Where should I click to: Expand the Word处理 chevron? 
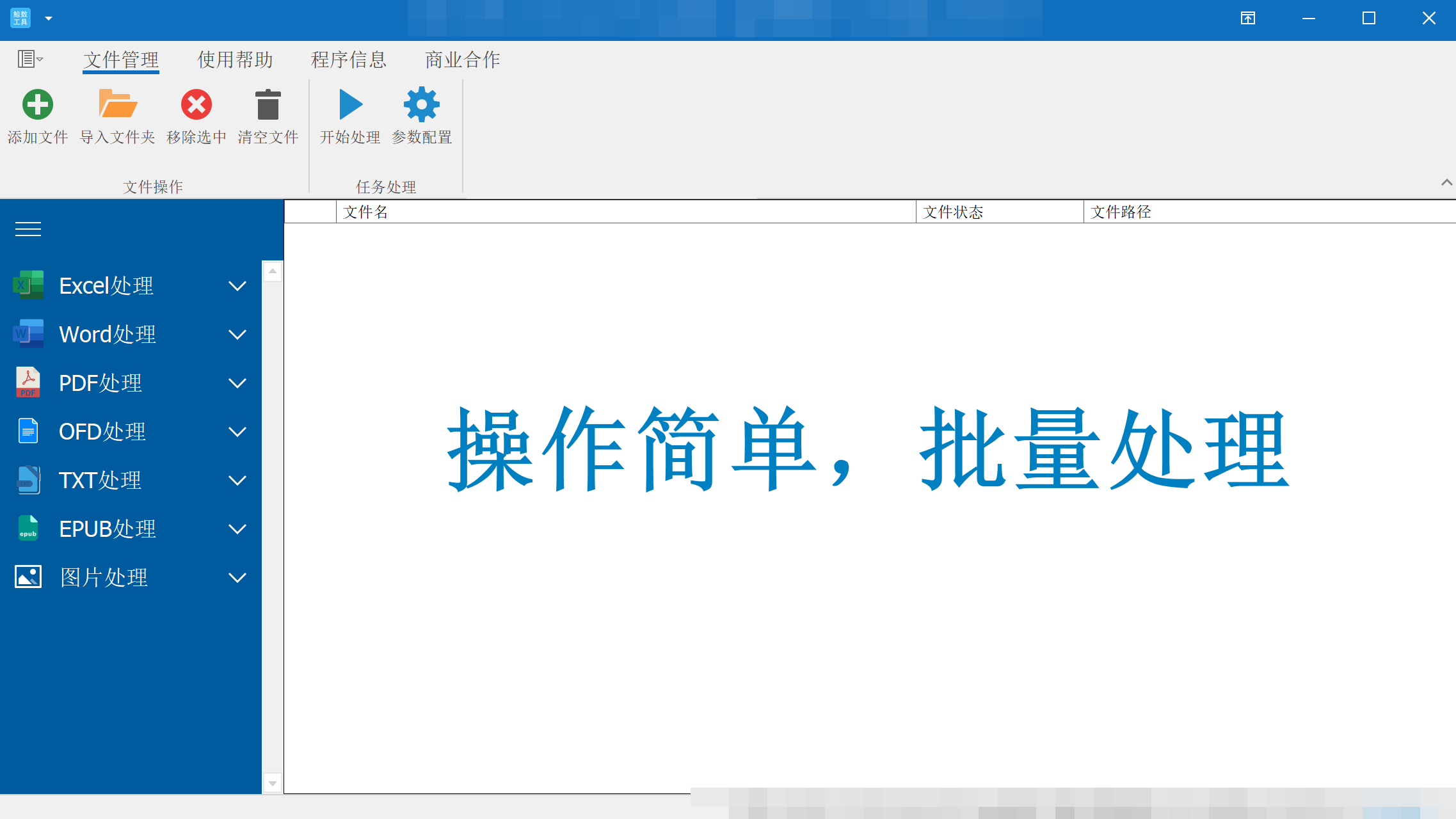tap(237, 335)
